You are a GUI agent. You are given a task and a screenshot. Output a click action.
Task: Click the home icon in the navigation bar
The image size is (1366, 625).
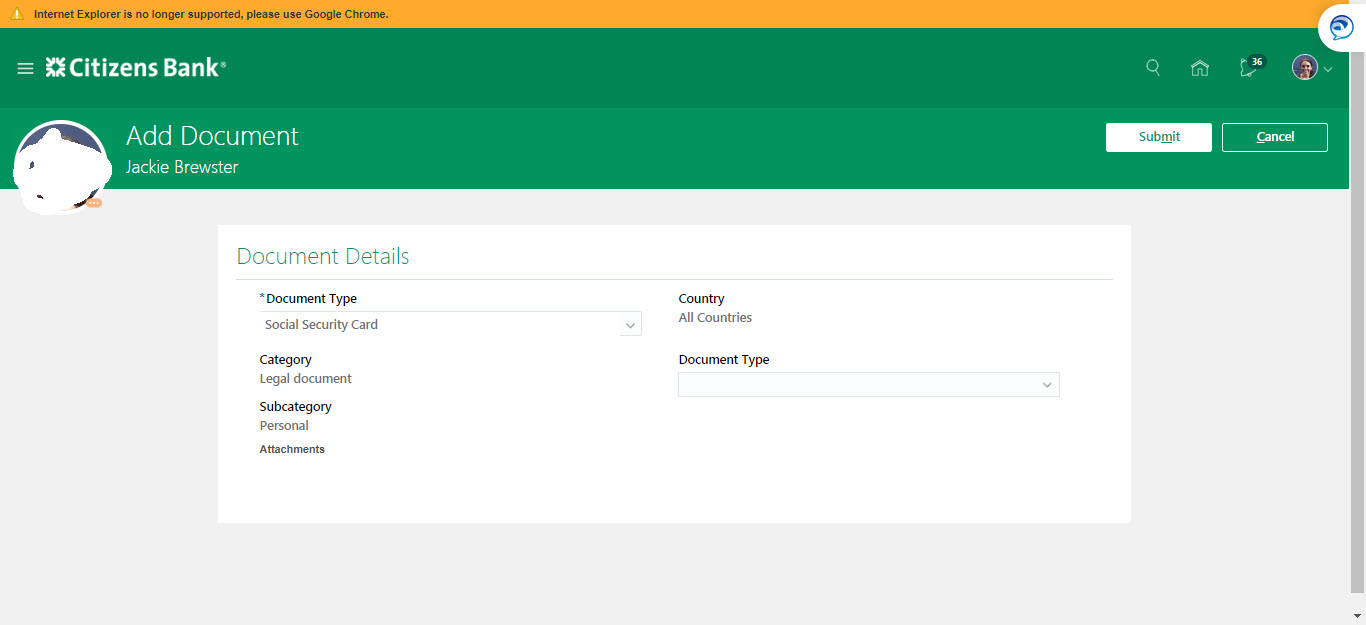point(1200,67)
